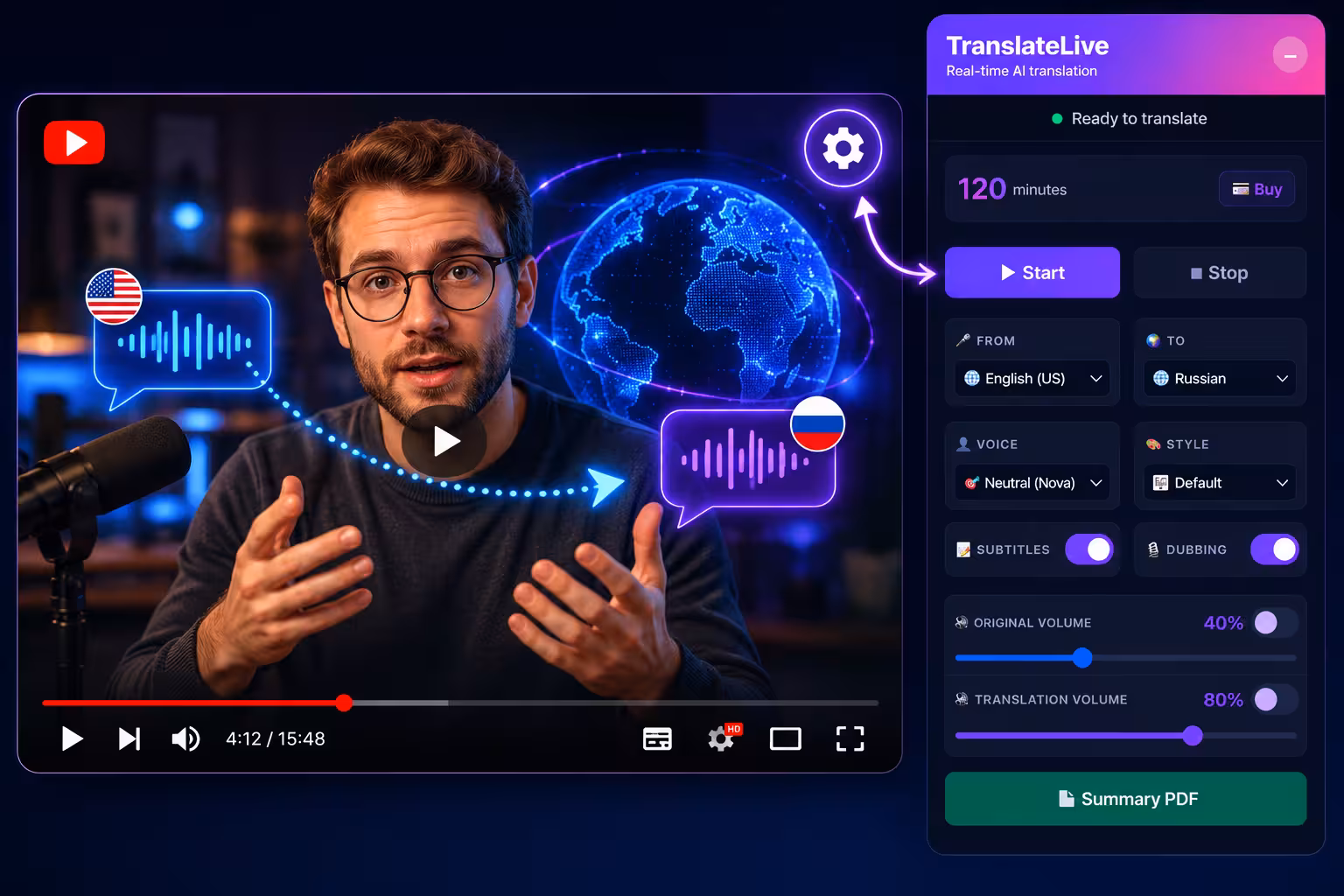Click the TranslateLive title
This screenshot has width=1344, height=896.
[1027, 45]
